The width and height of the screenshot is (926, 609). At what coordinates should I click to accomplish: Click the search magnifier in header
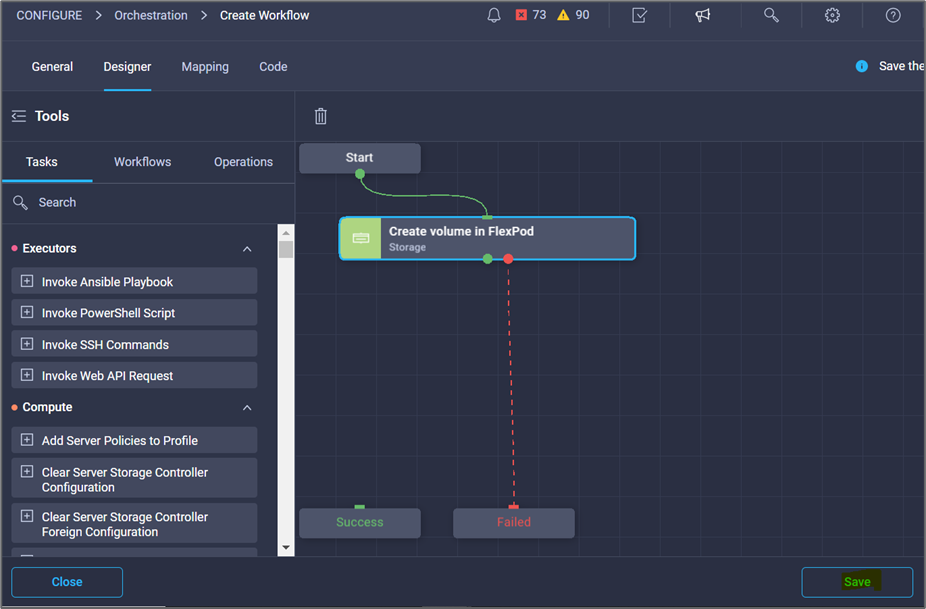coord(771,15)
